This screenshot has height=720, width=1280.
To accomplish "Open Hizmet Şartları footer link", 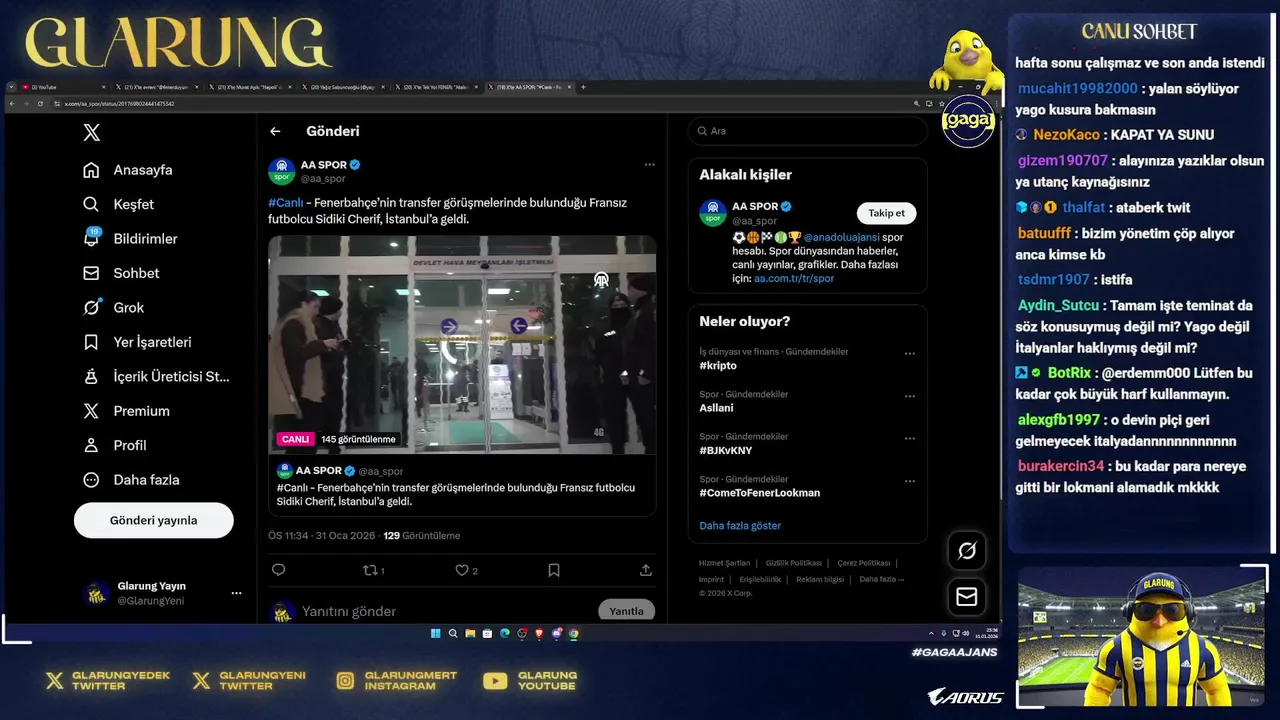I will coord(724,563).
